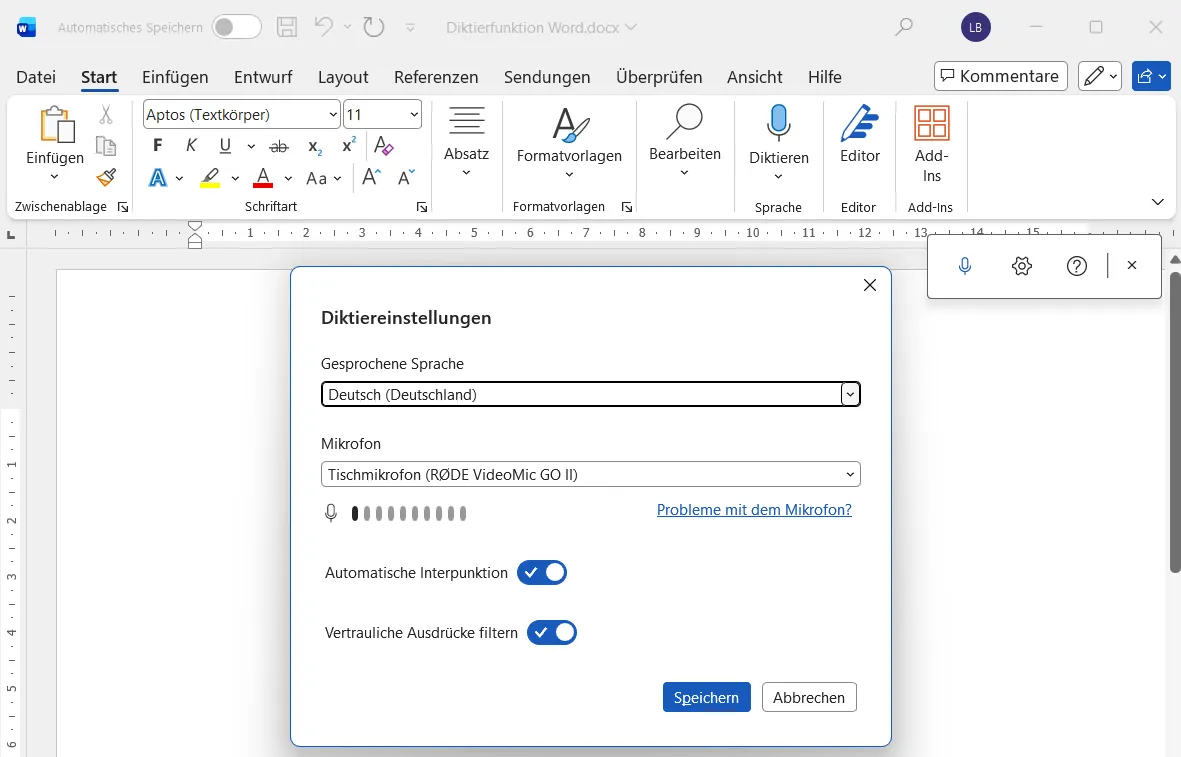Switch to the Einfügen ribbon tab
The height and width of the screenshot is (757, 1181).
[175, 77]
